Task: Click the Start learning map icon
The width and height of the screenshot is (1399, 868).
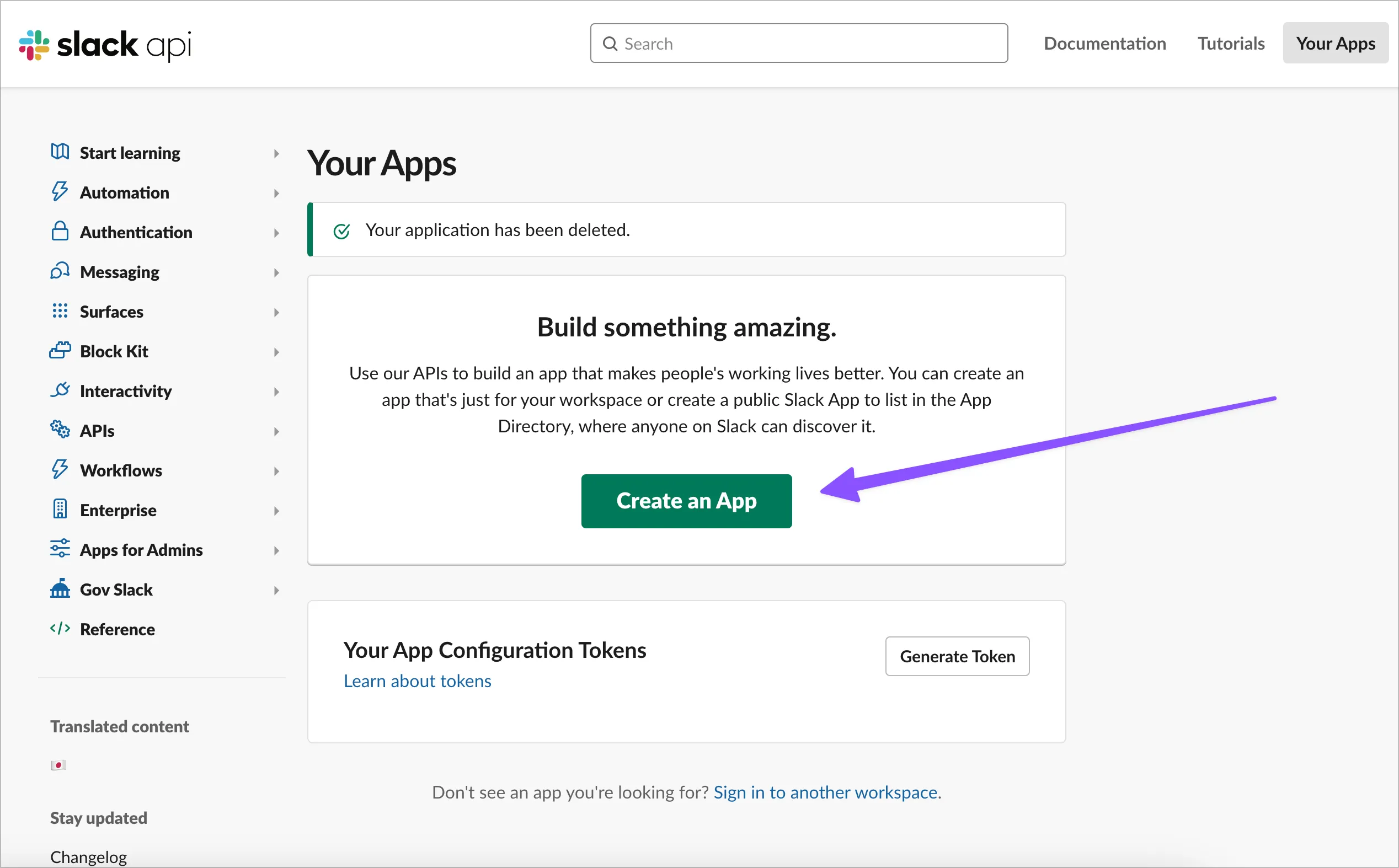Action: (60, 152)
